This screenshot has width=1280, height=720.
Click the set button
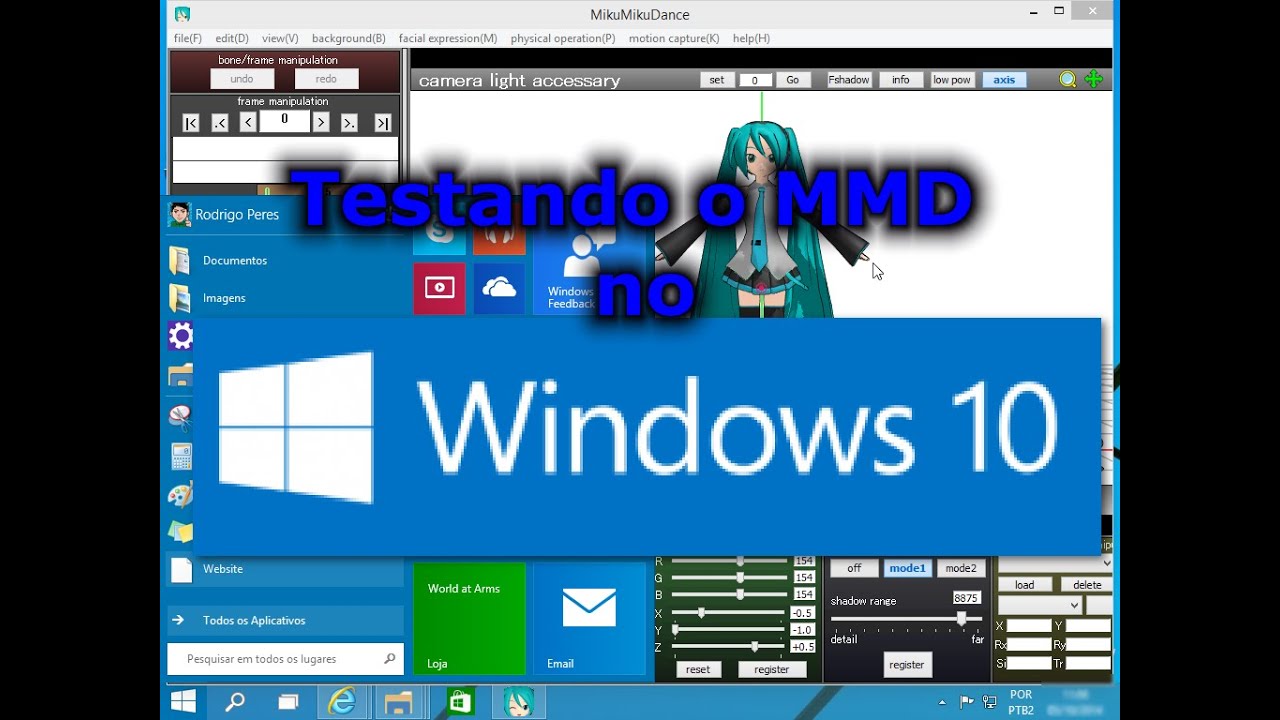[717, 80]
